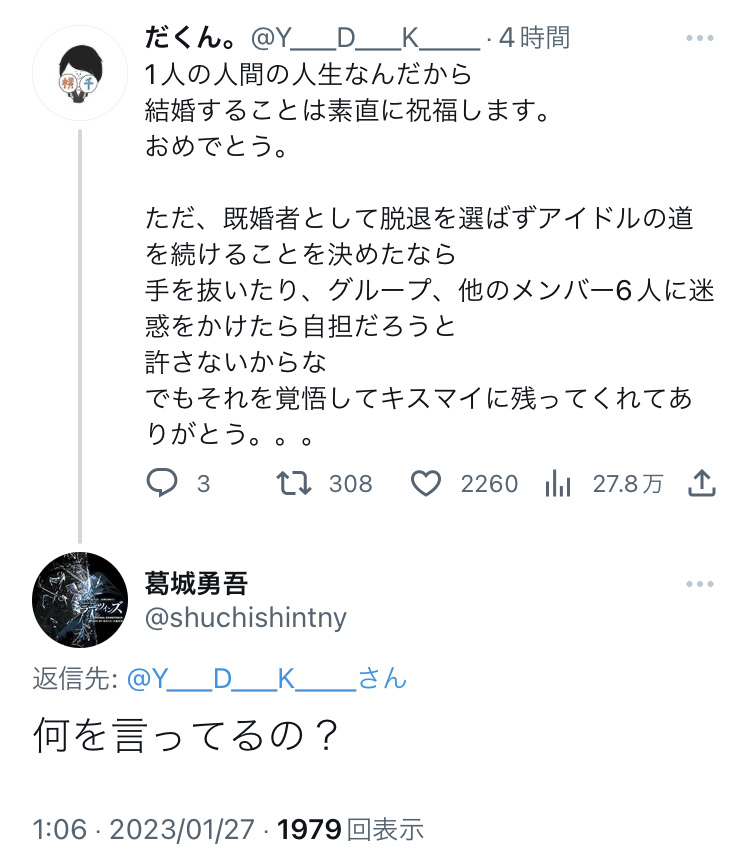Like the tweet with the heart icon
The height and width of the screenshot is (868, 750).
pyautogui.click(x=427, y=484)
